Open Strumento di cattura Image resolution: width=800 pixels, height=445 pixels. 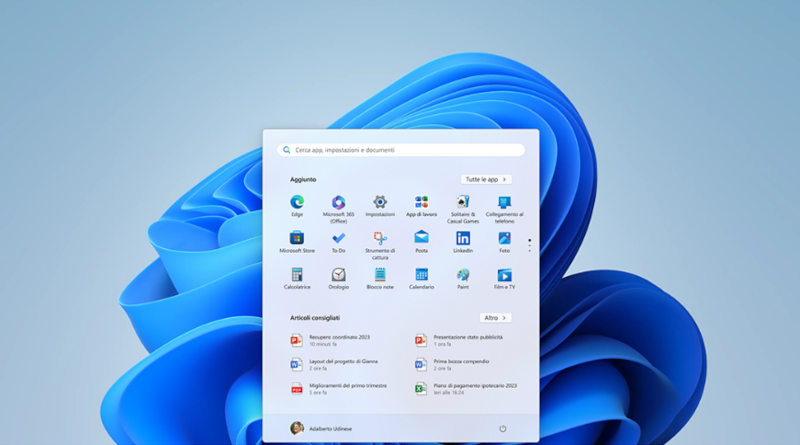pos(380,245)
